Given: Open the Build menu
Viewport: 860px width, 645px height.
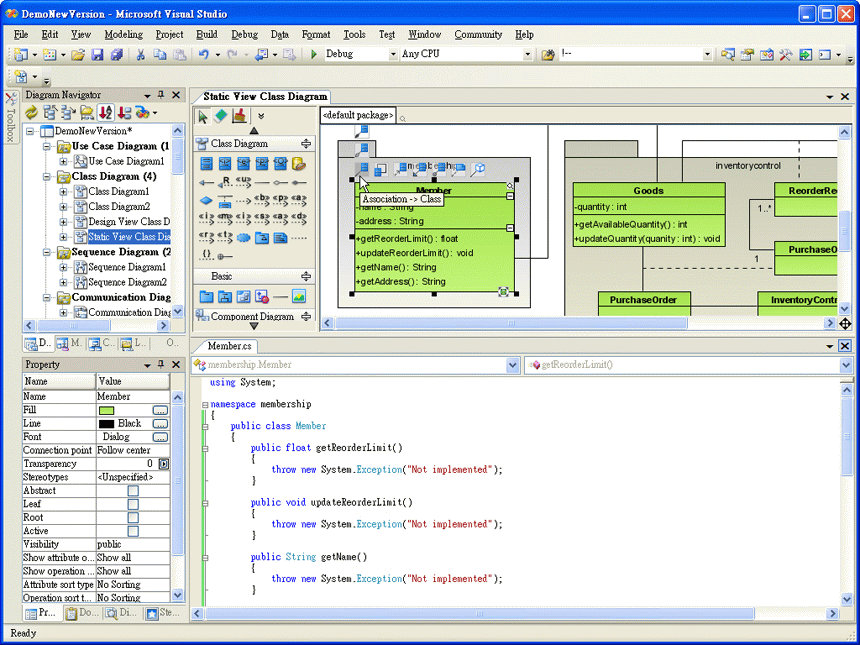Looking at the screenshot, I should click(207, 35).
